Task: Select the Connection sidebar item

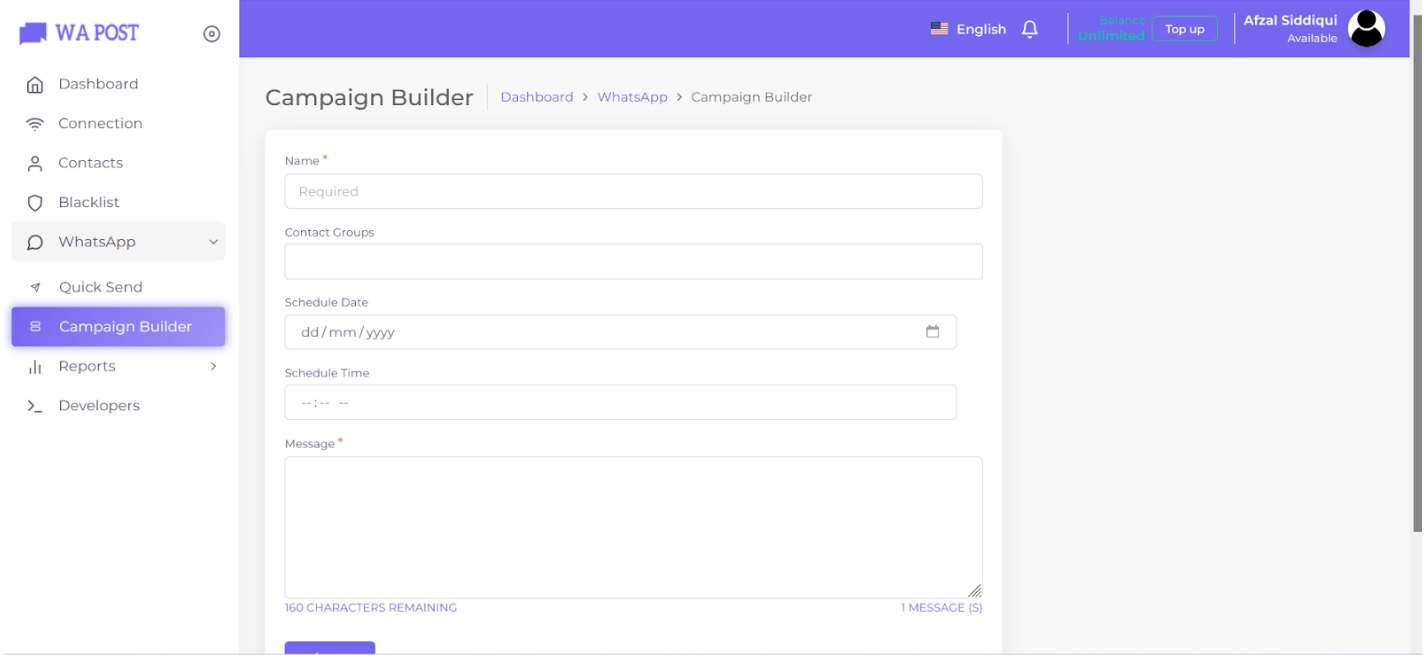Action: pyautogui.click(x=101, y=122)
